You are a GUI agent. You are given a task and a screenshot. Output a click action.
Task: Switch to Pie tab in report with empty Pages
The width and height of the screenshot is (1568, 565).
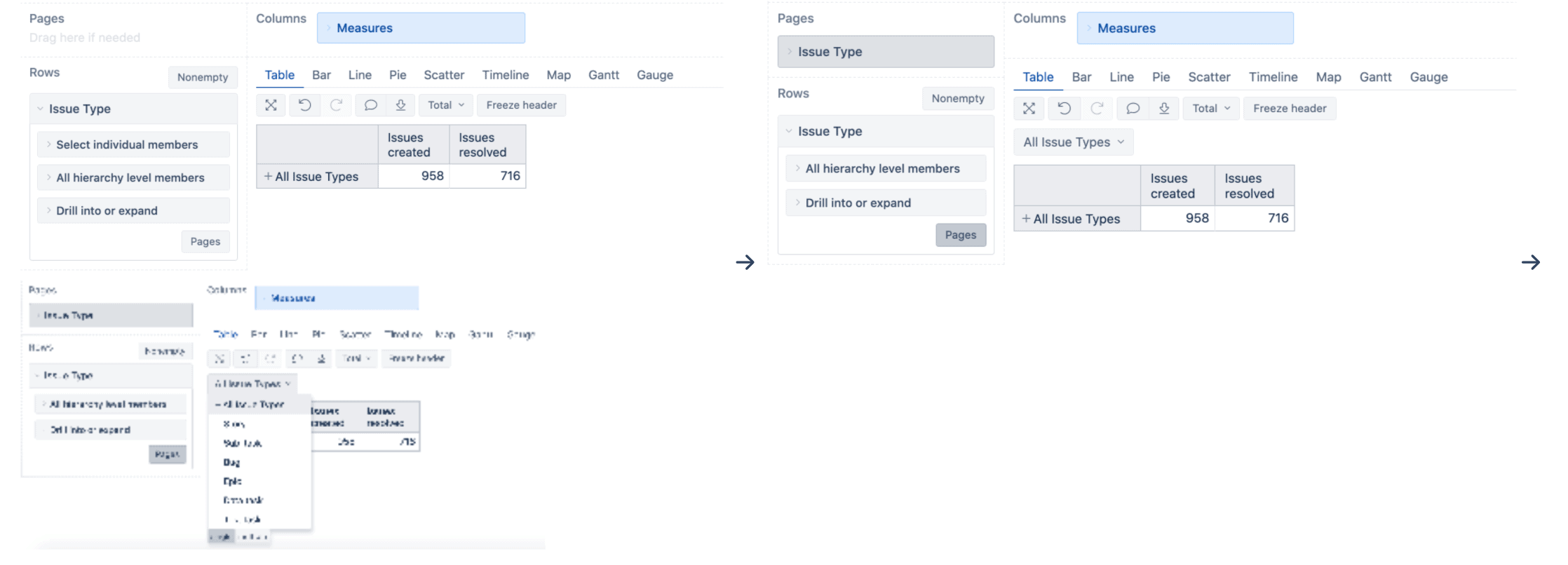pyautogui.click(x=398, y=75)
